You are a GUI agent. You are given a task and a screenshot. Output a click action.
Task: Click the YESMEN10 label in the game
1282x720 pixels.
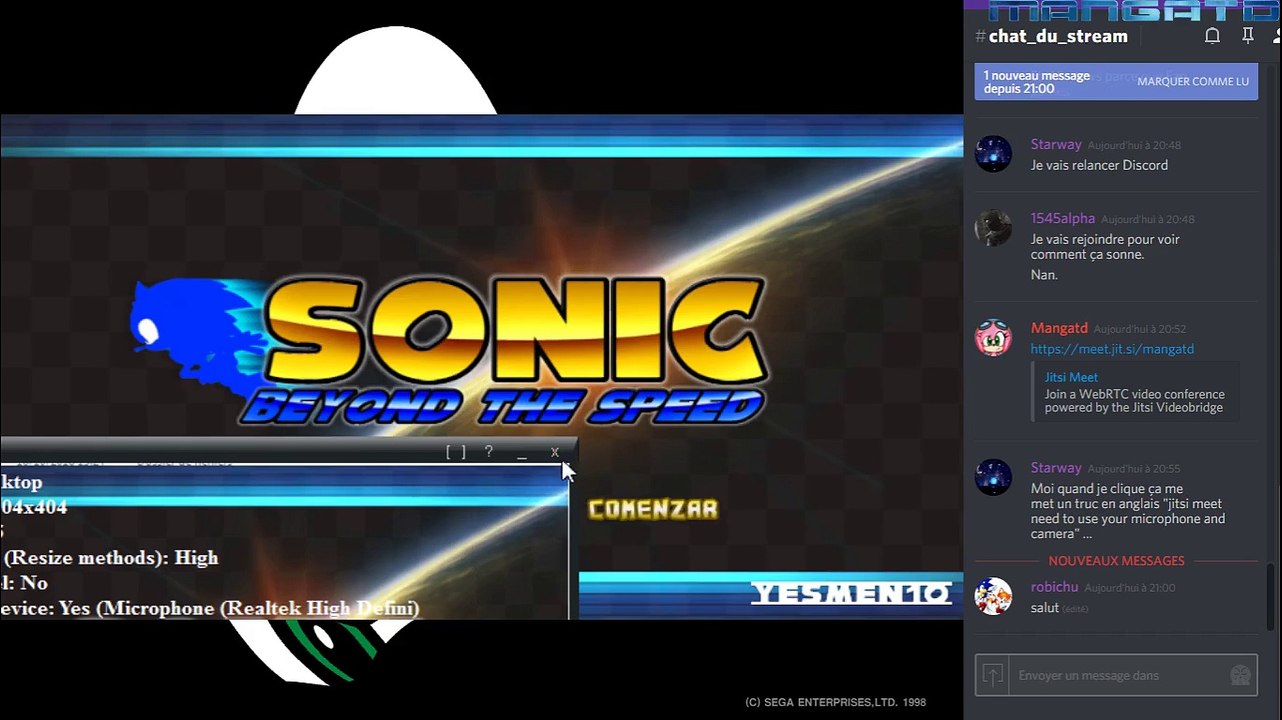851,594
